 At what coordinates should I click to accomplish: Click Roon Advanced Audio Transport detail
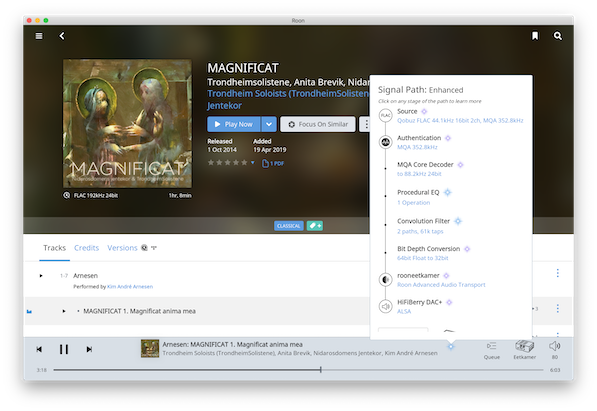[441, 285]
